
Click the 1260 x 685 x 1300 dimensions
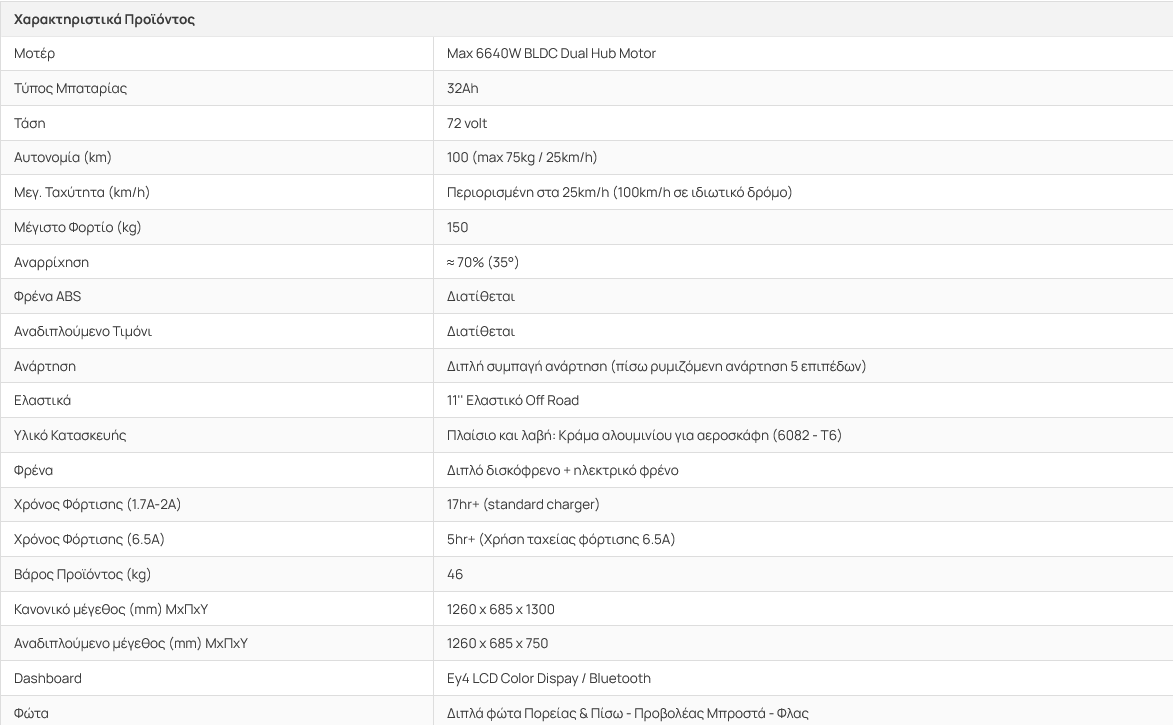[x=501, y=609]
